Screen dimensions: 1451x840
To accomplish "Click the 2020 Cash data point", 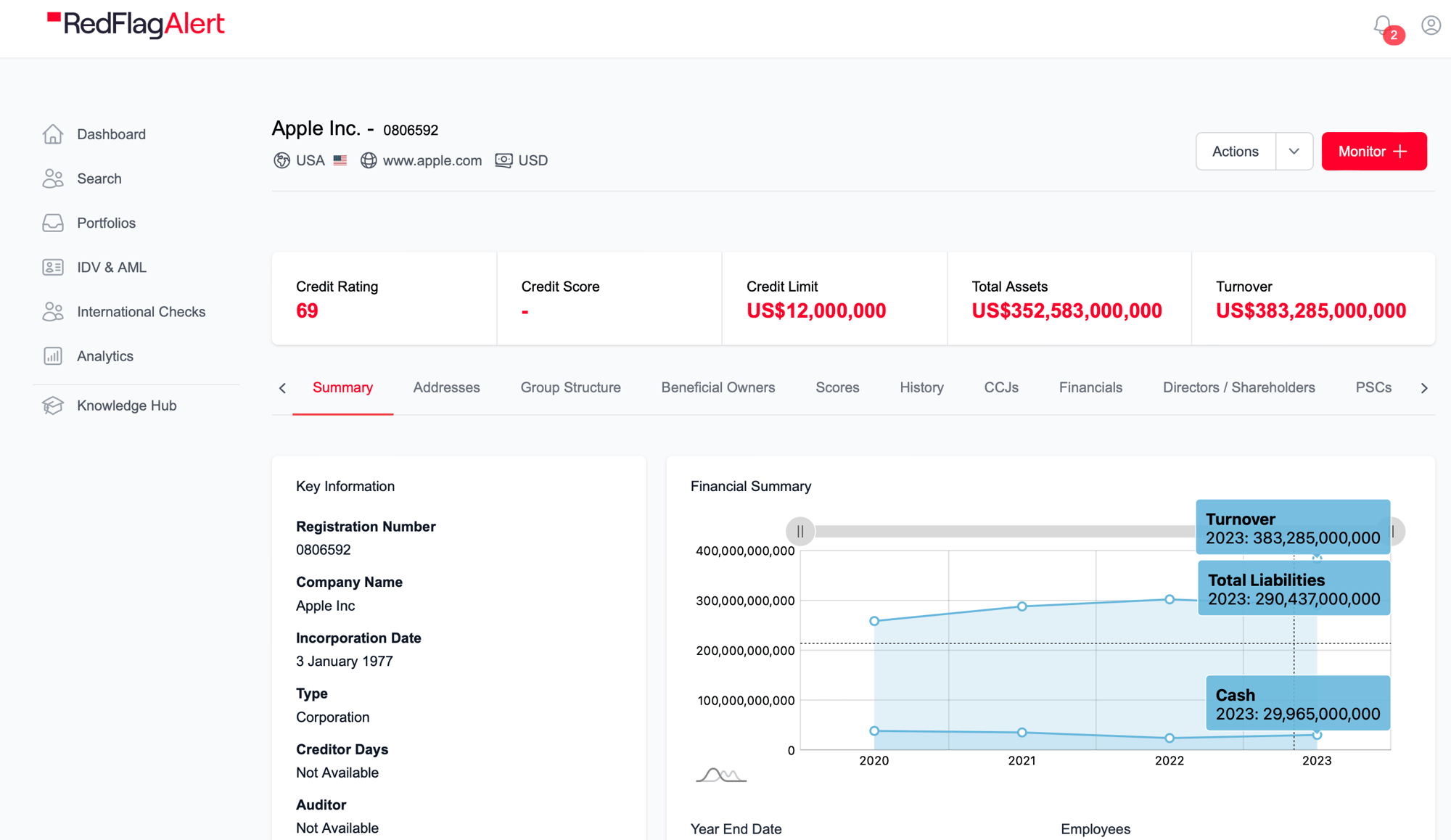I will pyautogui.click(x=874, y=731).
